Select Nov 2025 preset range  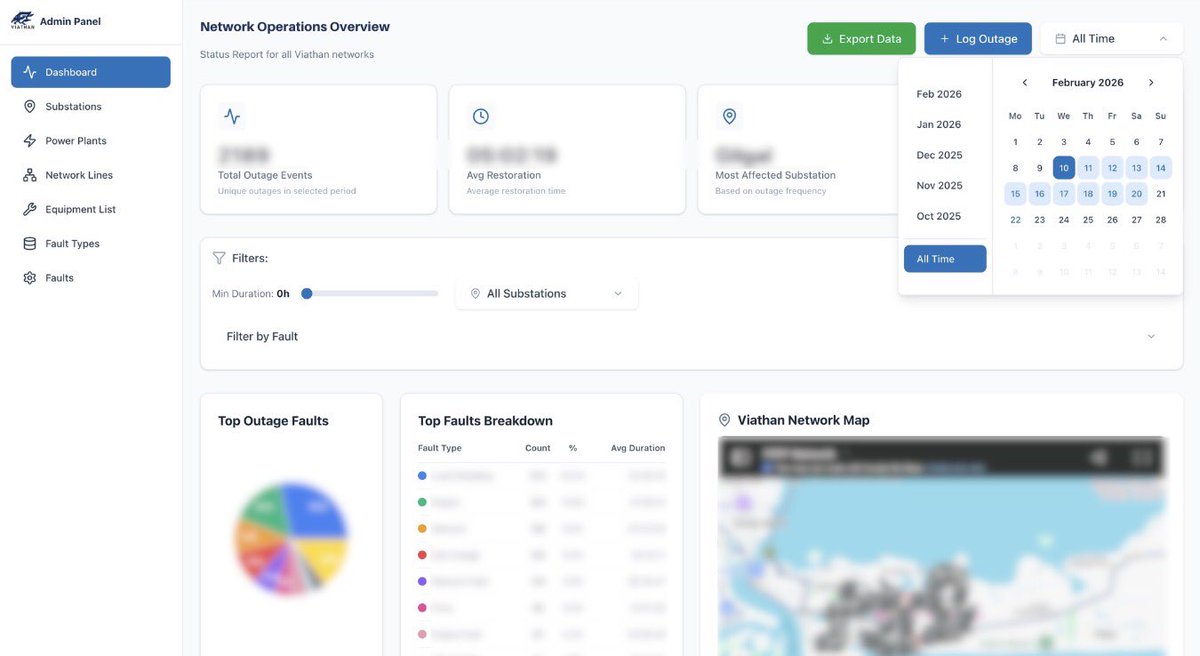click(945, 186)
